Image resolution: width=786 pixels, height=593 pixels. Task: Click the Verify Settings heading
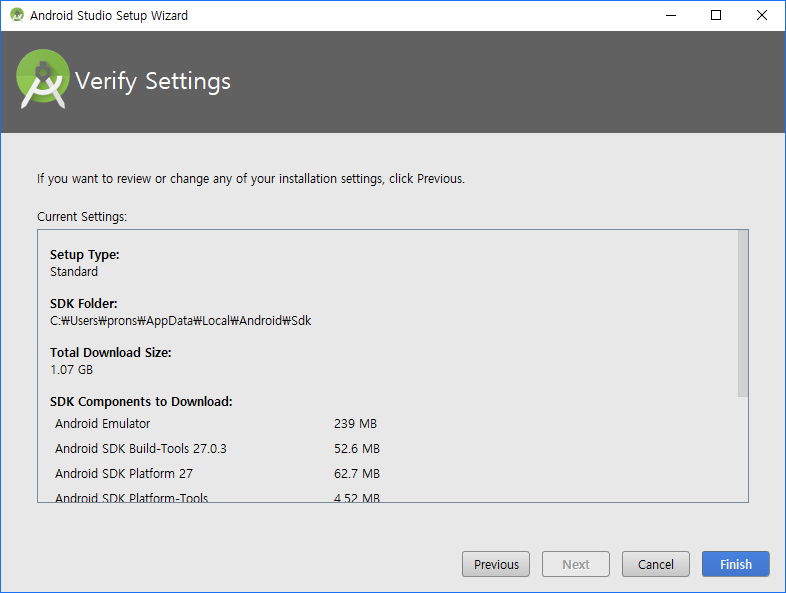(153, 81)
